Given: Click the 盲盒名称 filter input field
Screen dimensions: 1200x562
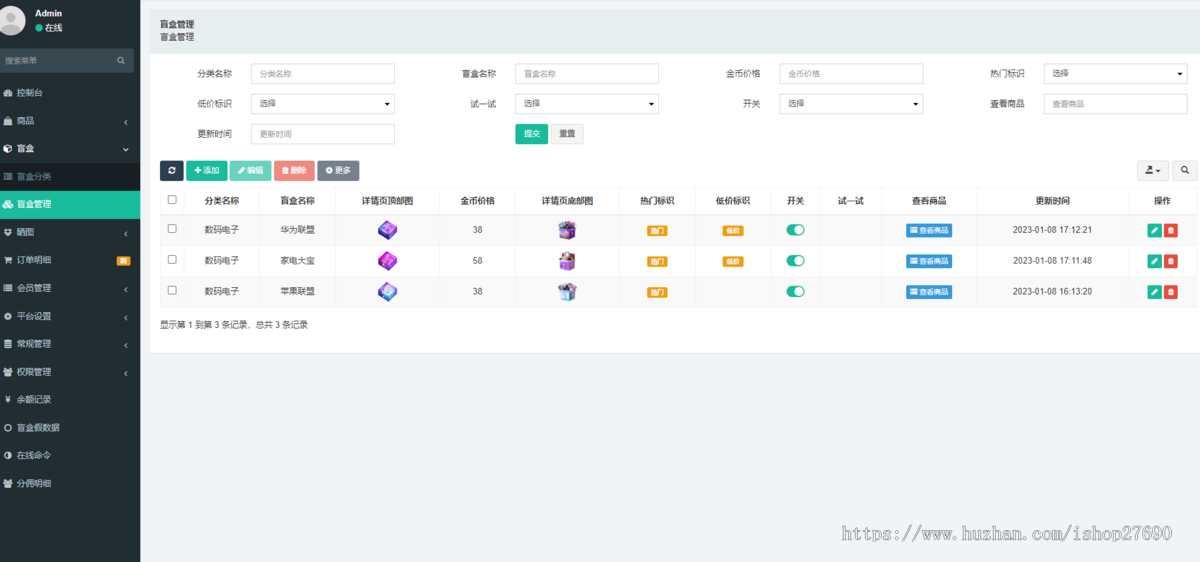Looking at the screenshot, I should (x=587, y=74).
